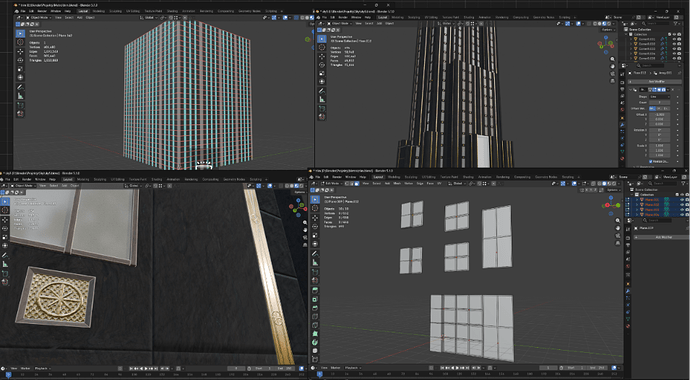690x380 pixels.
Task: Select the Bevel tool in bottom-right window
Action: [x=315, y=308]
